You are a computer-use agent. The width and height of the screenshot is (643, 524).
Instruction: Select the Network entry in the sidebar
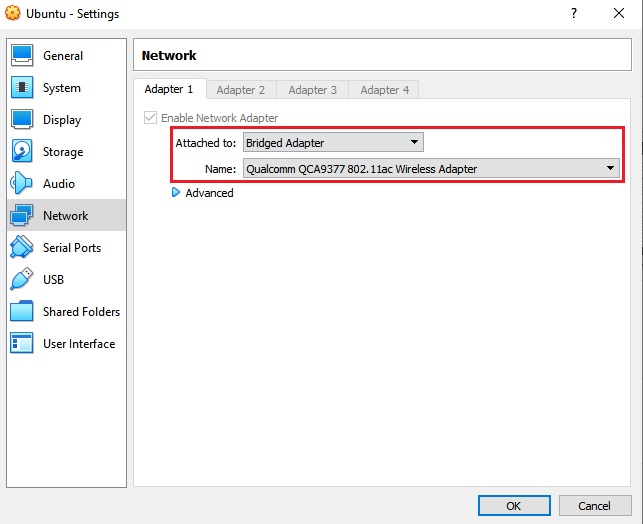(x=65, y=216)
